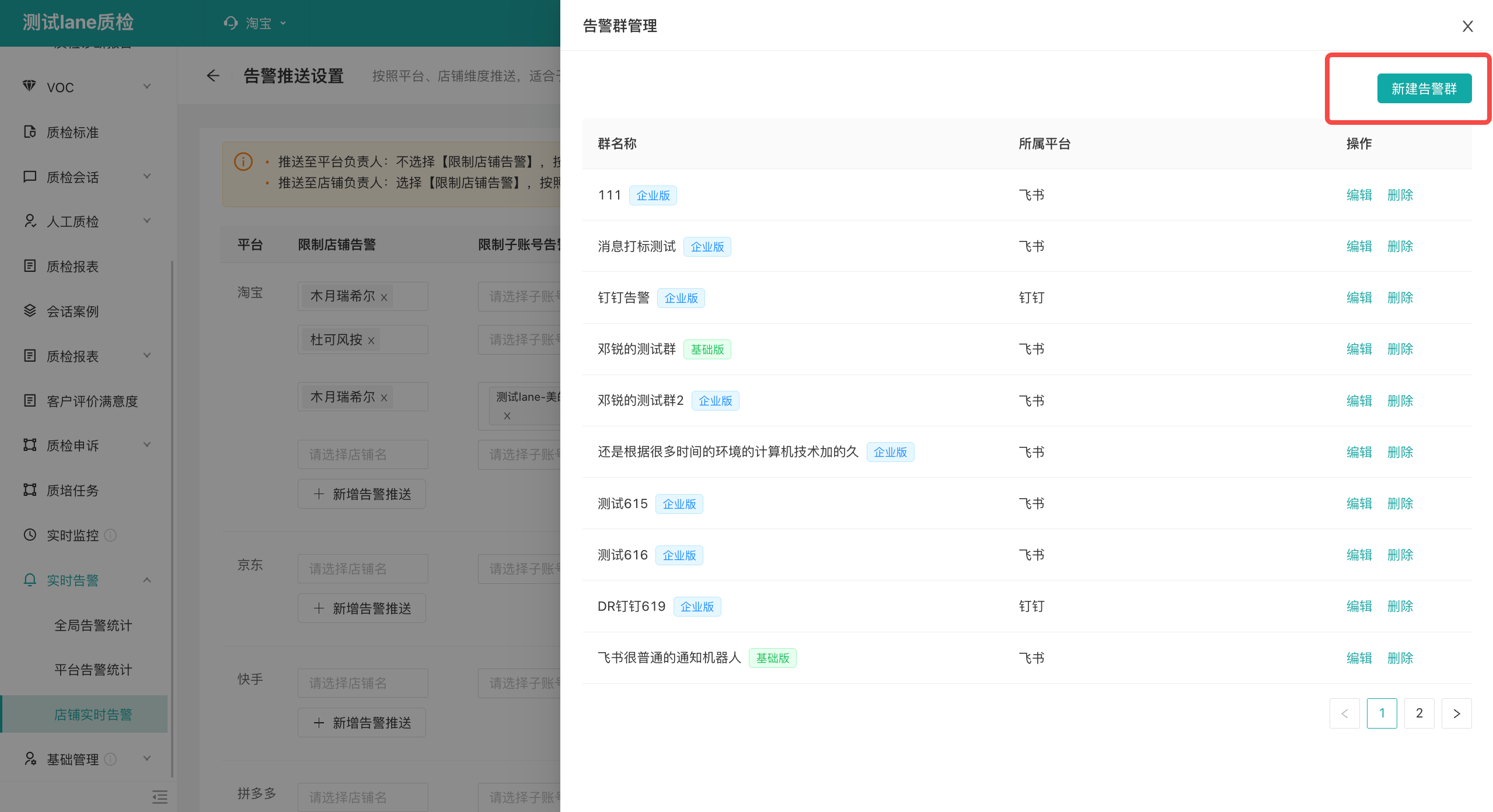Collapse the sidebar with the fold icon
This screenshot has height=812, width=1493.
point(159,796)
